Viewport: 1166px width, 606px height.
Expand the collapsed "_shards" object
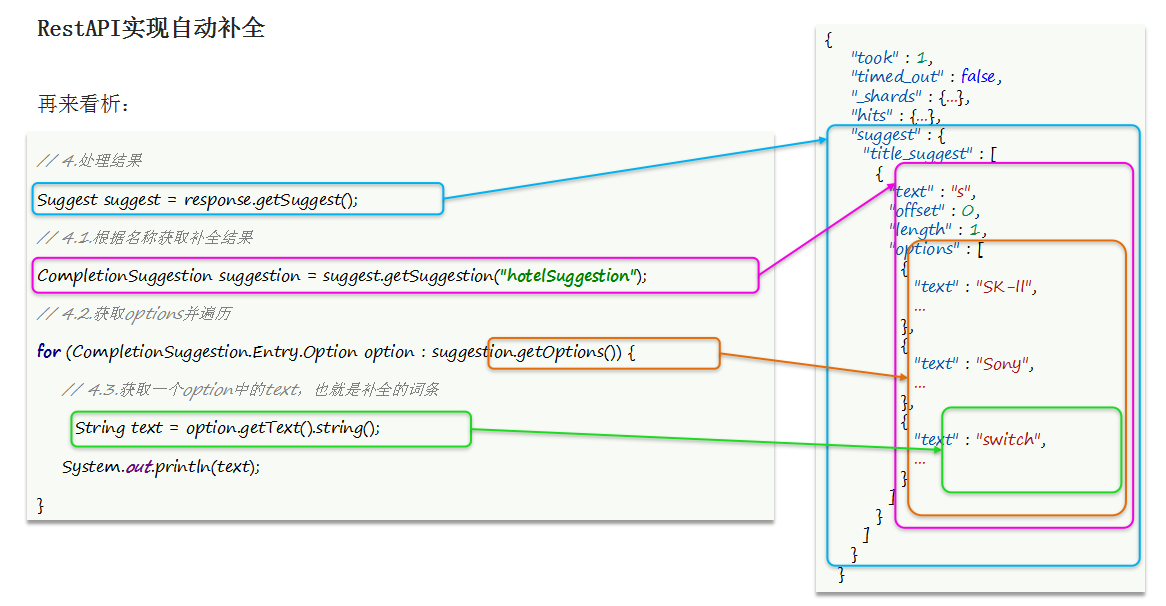click(953, 97)
